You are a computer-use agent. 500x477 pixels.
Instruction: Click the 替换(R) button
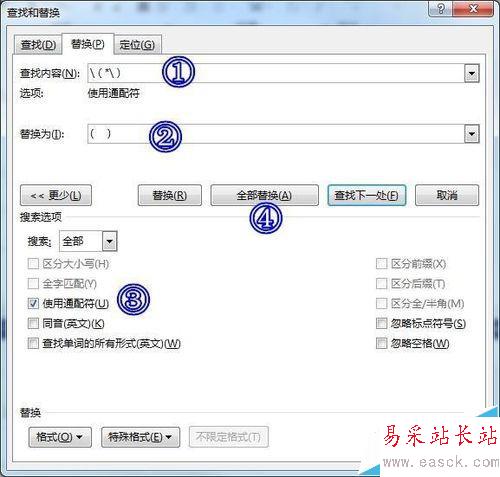click(x=170, y=195)
